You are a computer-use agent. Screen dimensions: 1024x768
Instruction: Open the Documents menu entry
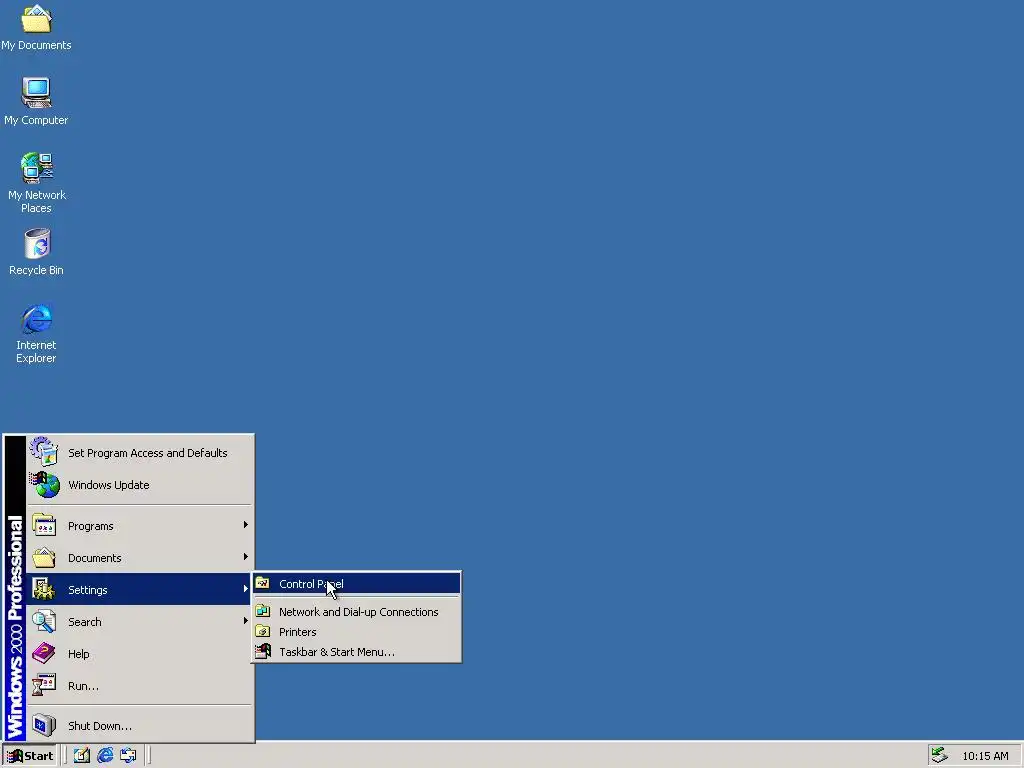tap(140, 558)
